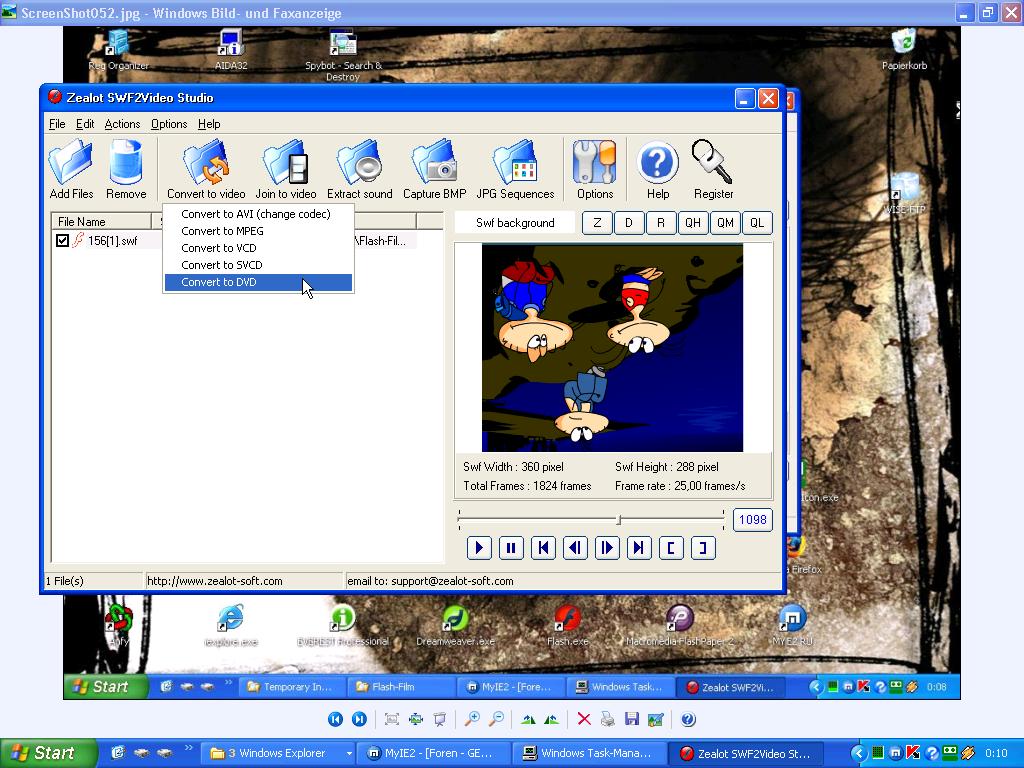Go to previous image in the viewer toolbar

tap(335, 719)
